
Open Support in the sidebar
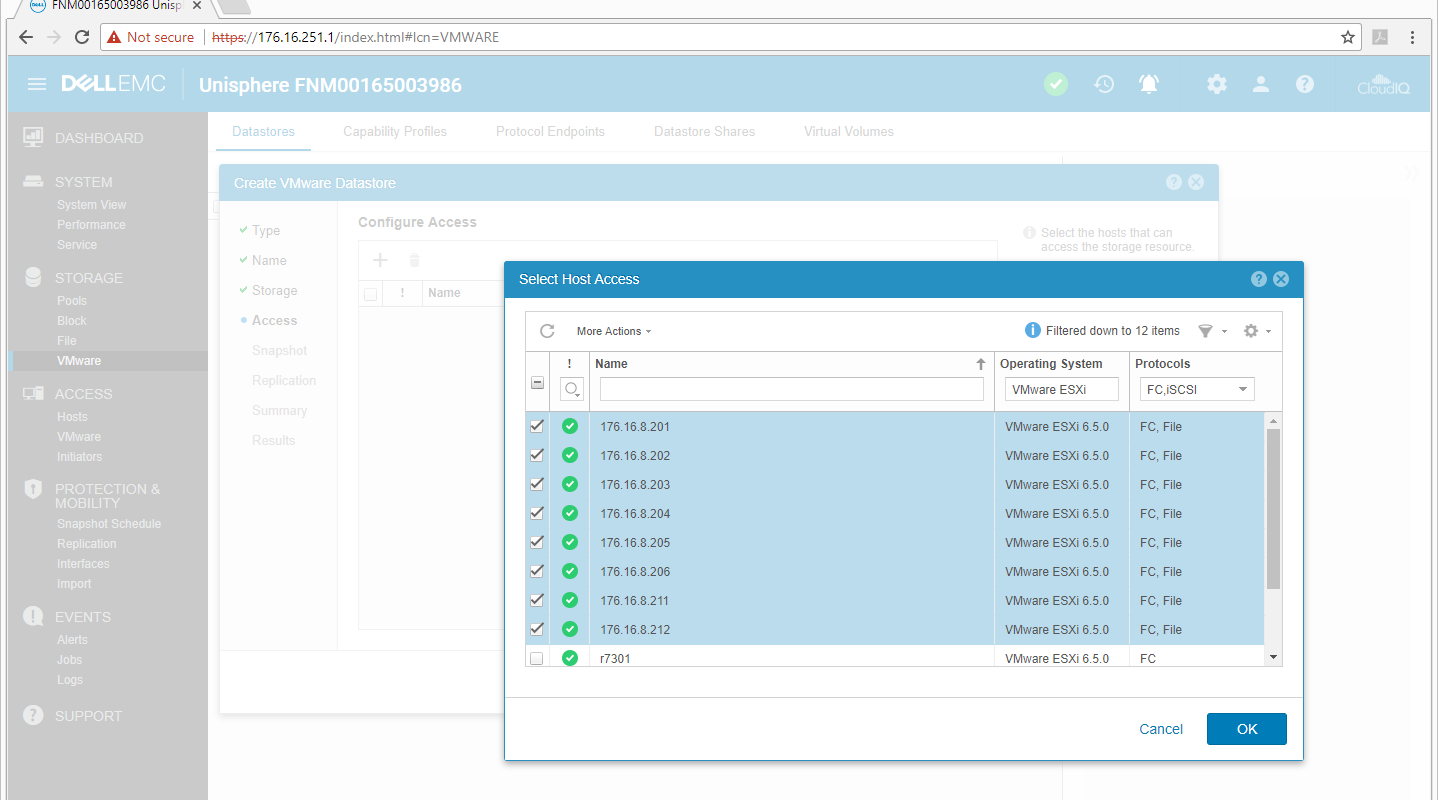pyautogui.click(x=88, y=715)
